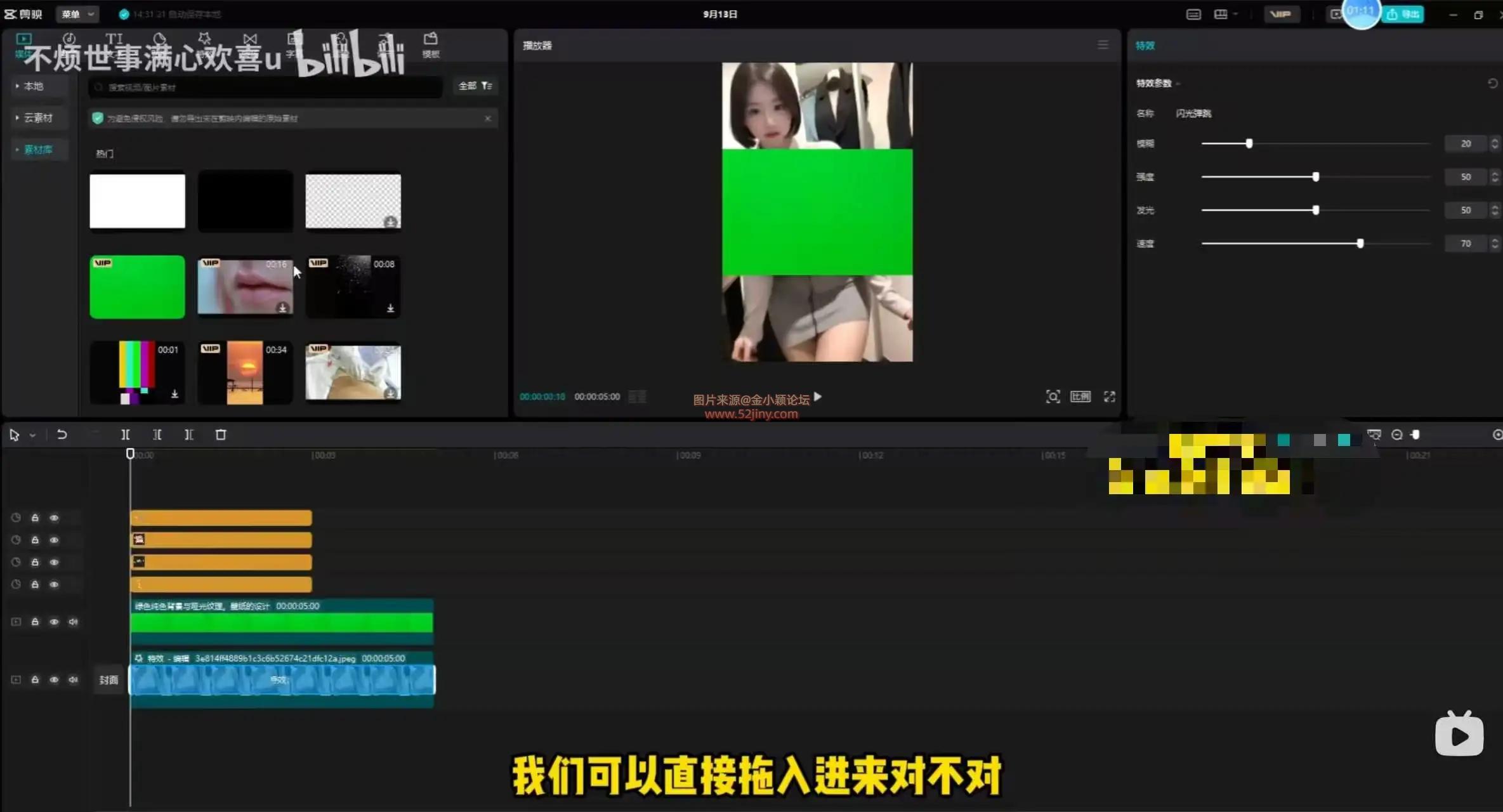Lock the green background video track
Image resolution: width=1503 pixels, height=812 pixels.
pos(35,622)
